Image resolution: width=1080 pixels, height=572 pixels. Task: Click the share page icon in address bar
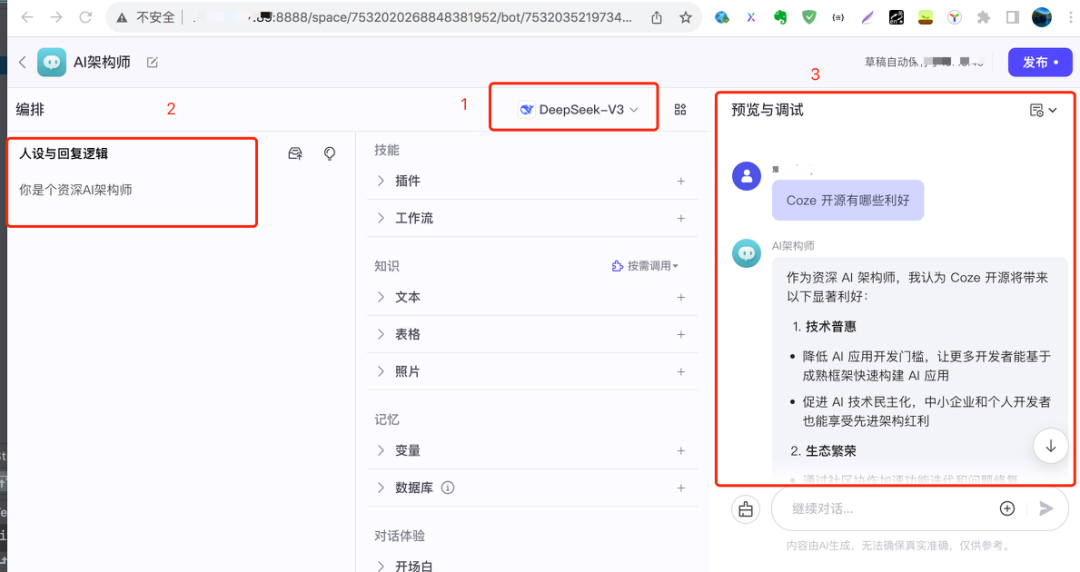tap(656, 17)
